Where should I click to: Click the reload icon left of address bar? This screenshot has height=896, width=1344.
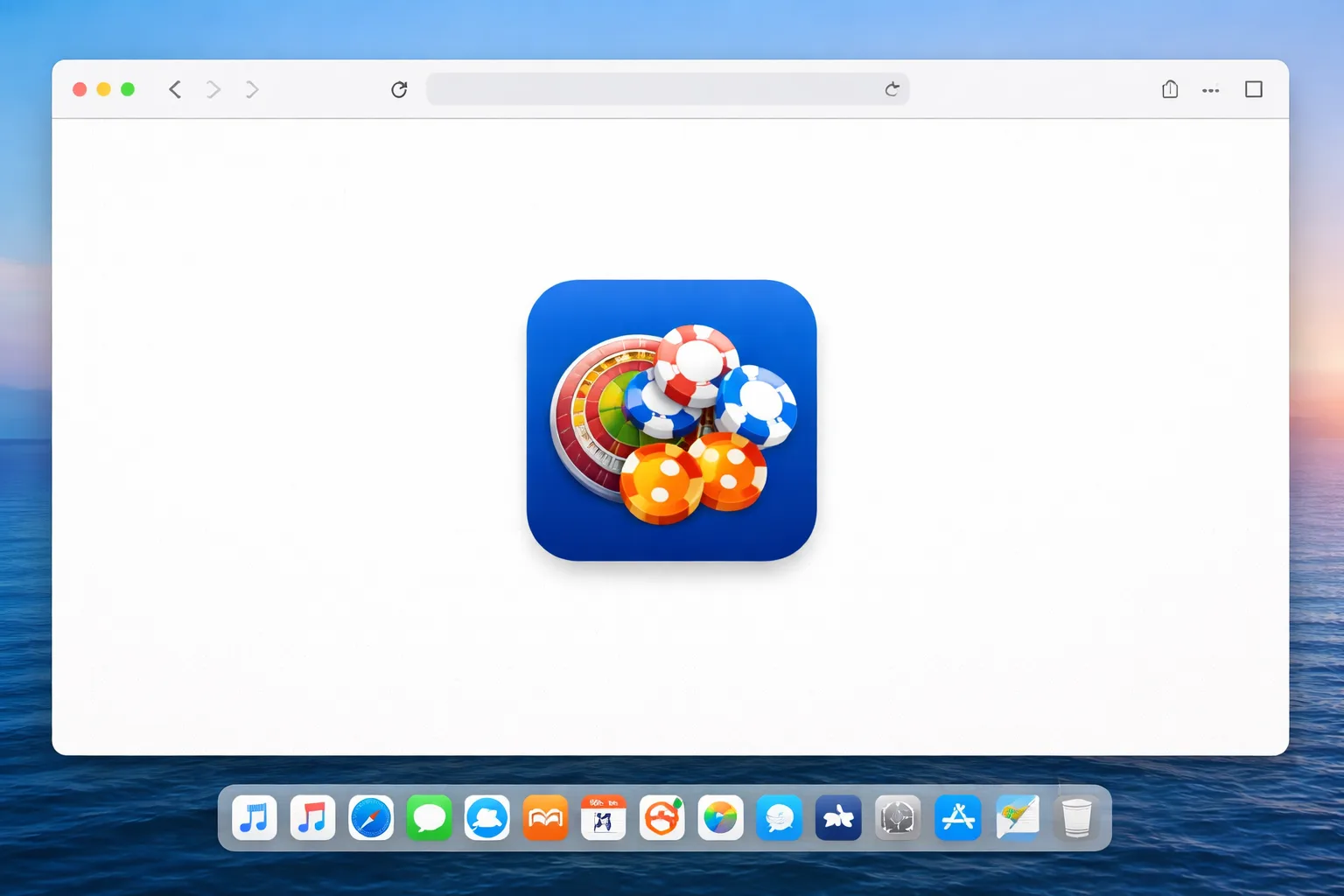click(399, 89)
